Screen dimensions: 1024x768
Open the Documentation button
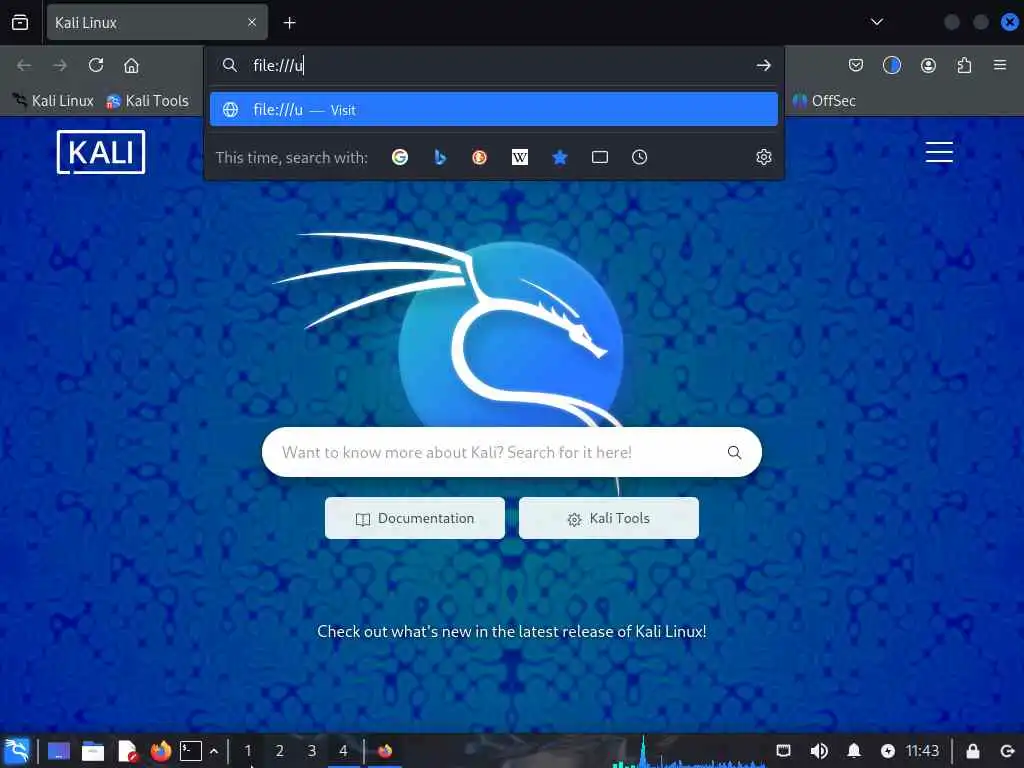[415, 518]
